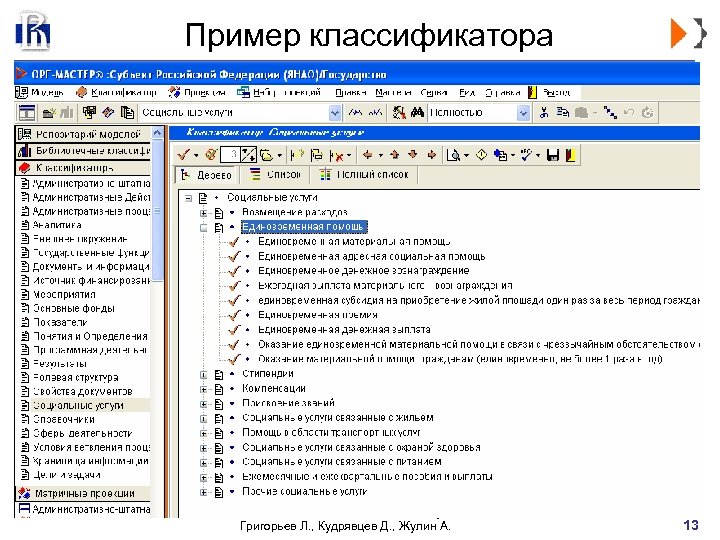
Task: Click the Библиотечные классификаторы books icon
Action: click(x=24, y=151)
